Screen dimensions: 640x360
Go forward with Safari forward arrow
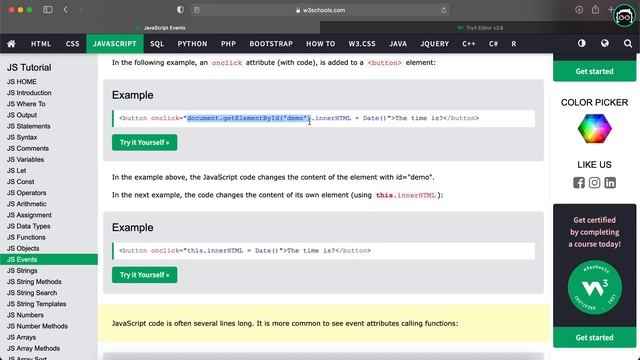[x=81, y=10]
